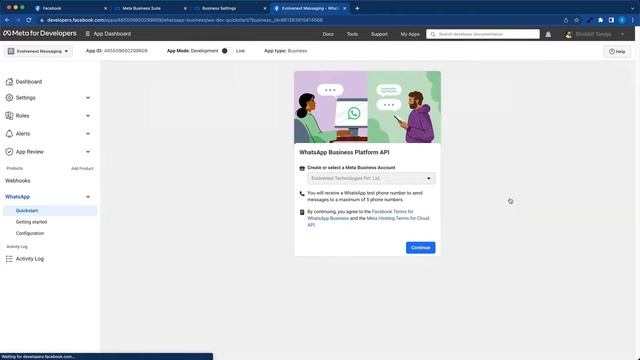
Task: Click the WhatsApp sidebar heading
Action: pyautogui.click(x=18, y=197)
